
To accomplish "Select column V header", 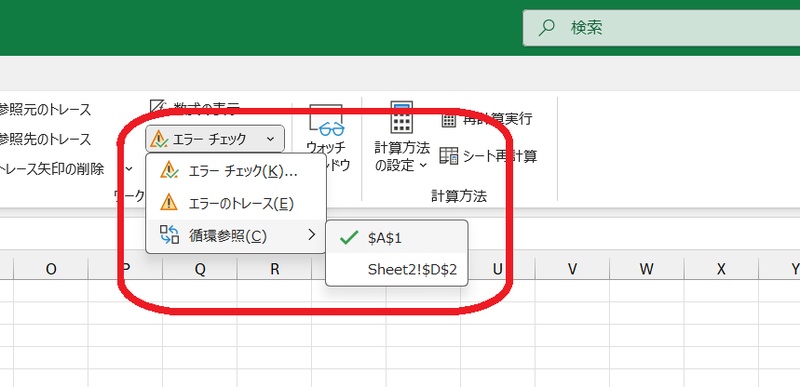I will click(572, 269).
